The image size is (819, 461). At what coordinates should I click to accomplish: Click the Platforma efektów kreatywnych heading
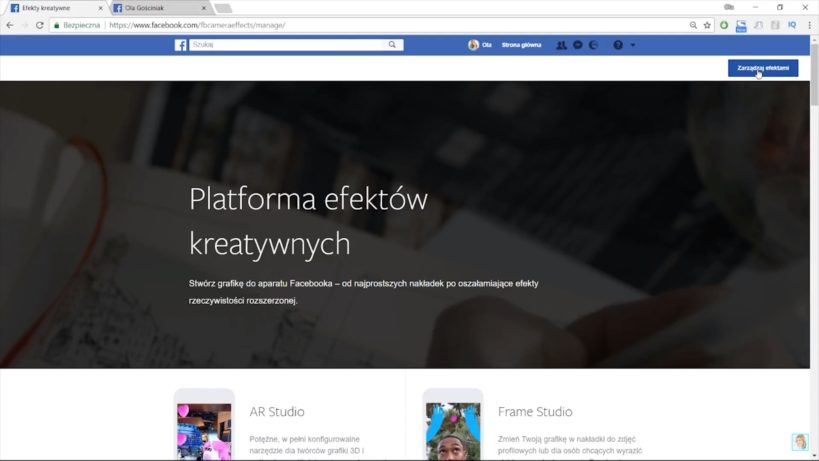(x=308, y=221)
